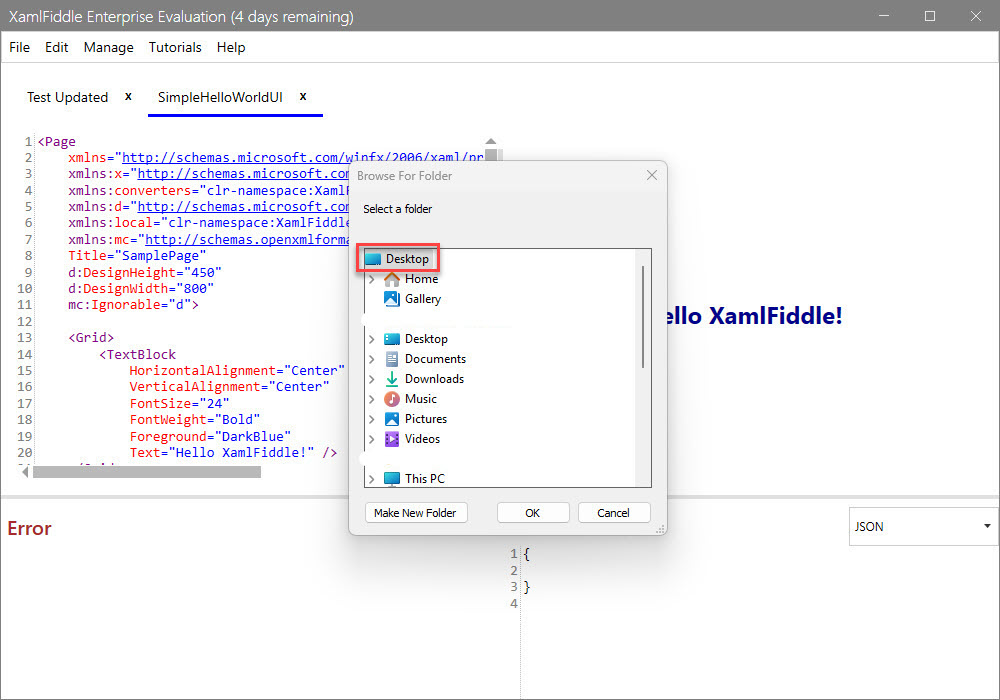Viewport: 1000px width, 700px height.
Task: Click the code editor's up scroll arrow
Action: click(490, 142)
